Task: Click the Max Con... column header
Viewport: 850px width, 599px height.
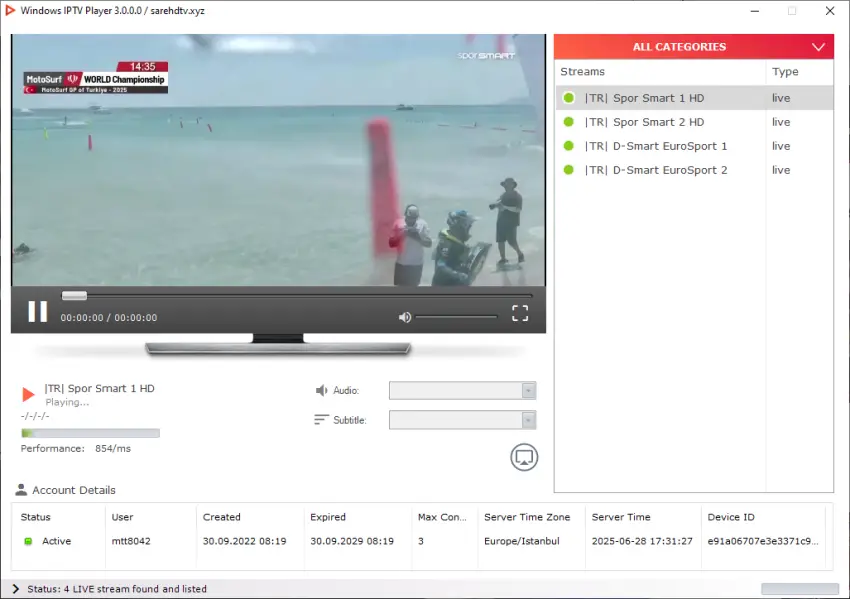Action: tap(442, 517)
